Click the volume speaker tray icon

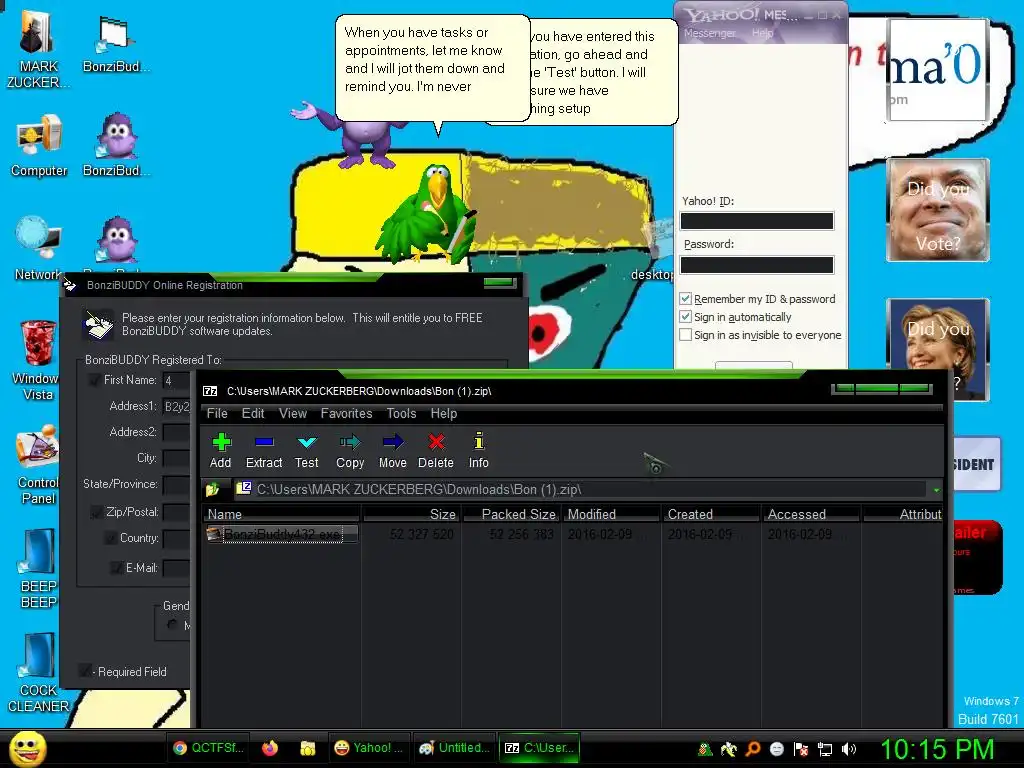(849, 749)
